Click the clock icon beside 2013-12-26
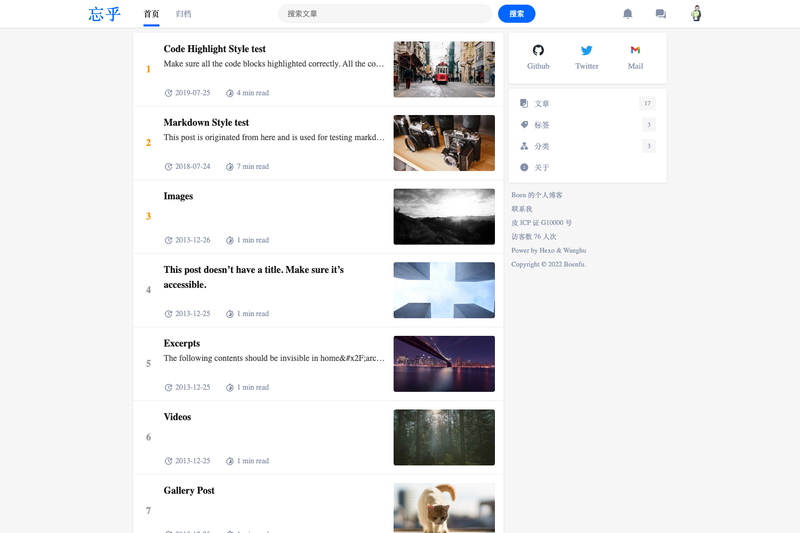The height and width of the screenshot is (533, 800). tap(168, 240)
